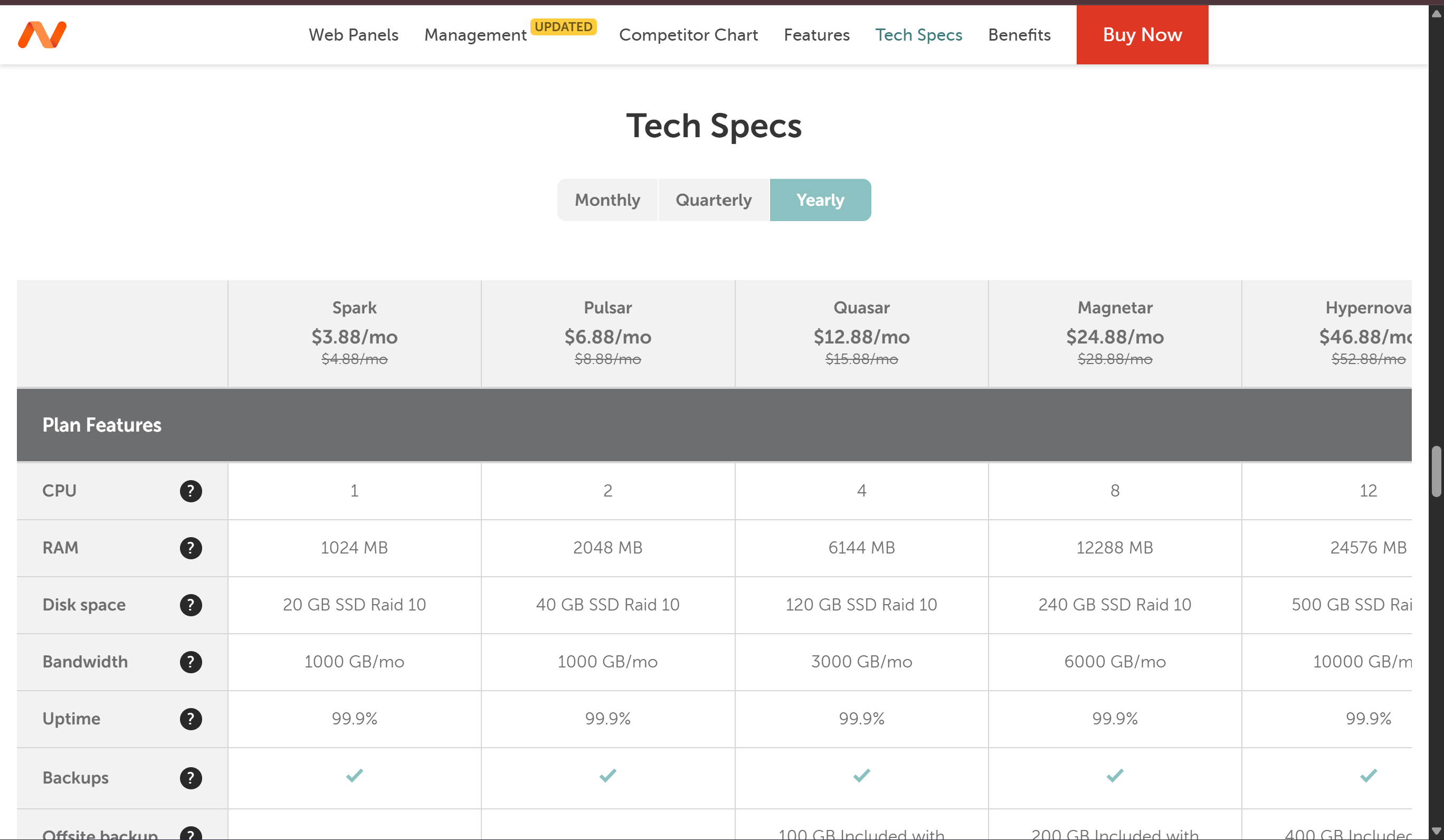The height and width of the screenshot is (840, 1444).
Task: Click the Namecheap logo icon
Action: (x=42, y=35)
